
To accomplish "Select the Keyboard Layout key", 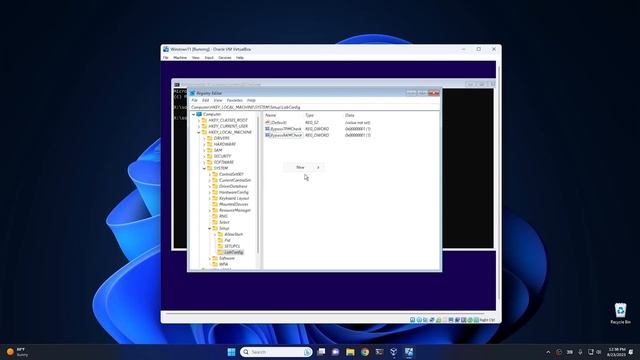I will [x=234, y=198].
